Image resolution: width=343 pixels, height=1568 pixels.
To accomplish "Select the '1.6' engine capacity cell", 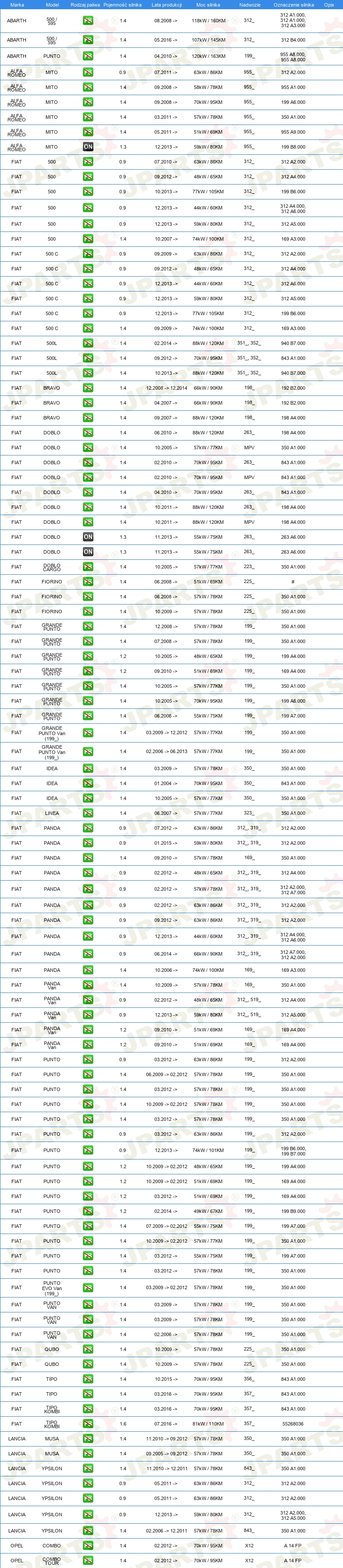I will [123, 1424].
